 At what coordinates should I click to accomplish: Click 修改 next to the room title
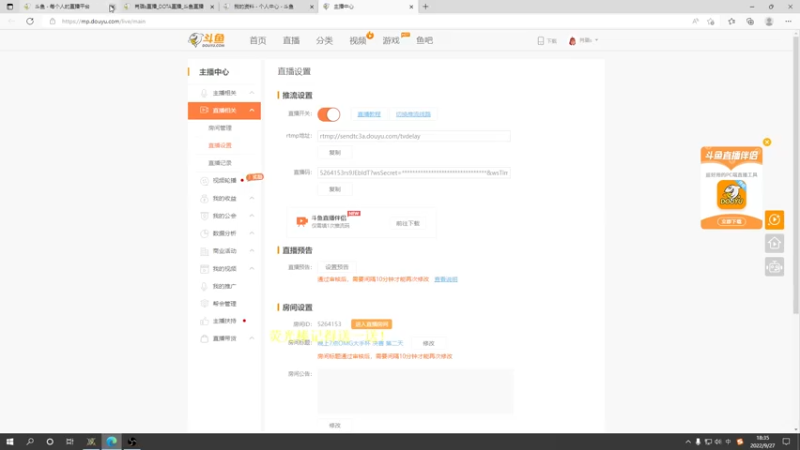pyautogui.click(x=429, y=343)
